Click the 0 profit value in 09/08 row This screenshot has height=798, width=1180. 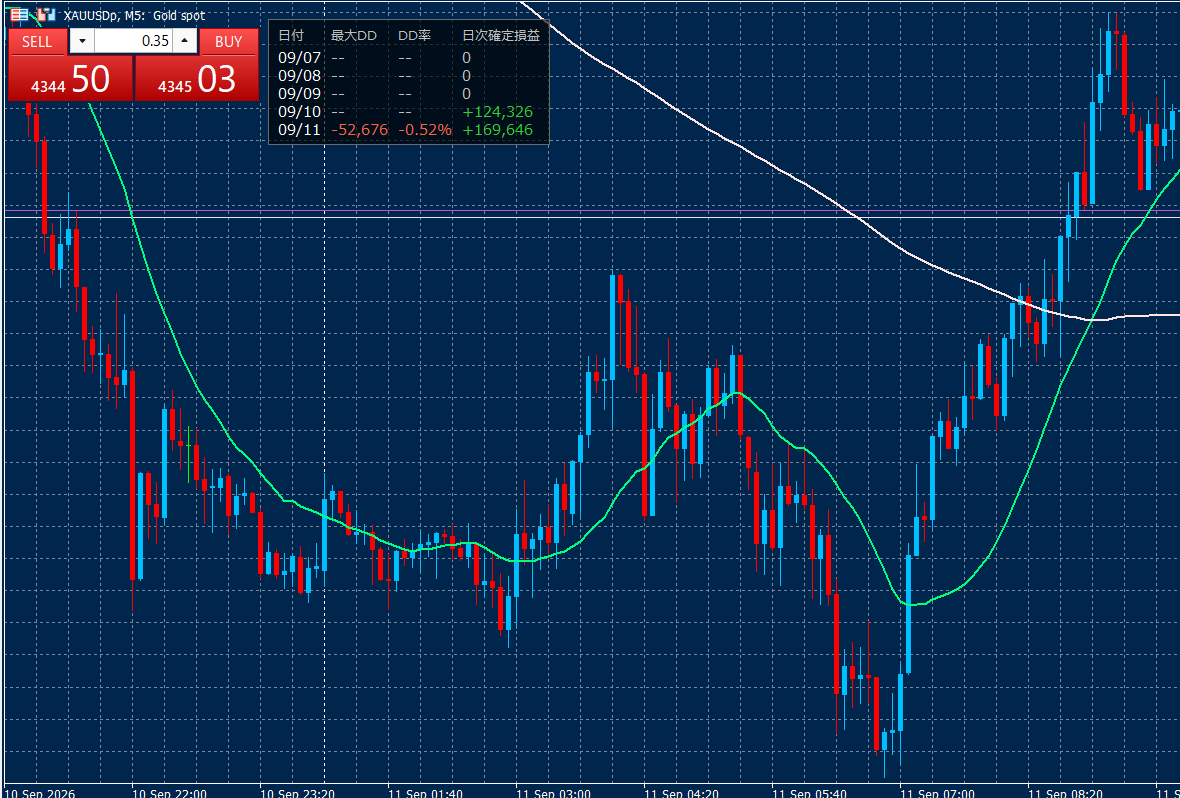click(x=467, y=76)
